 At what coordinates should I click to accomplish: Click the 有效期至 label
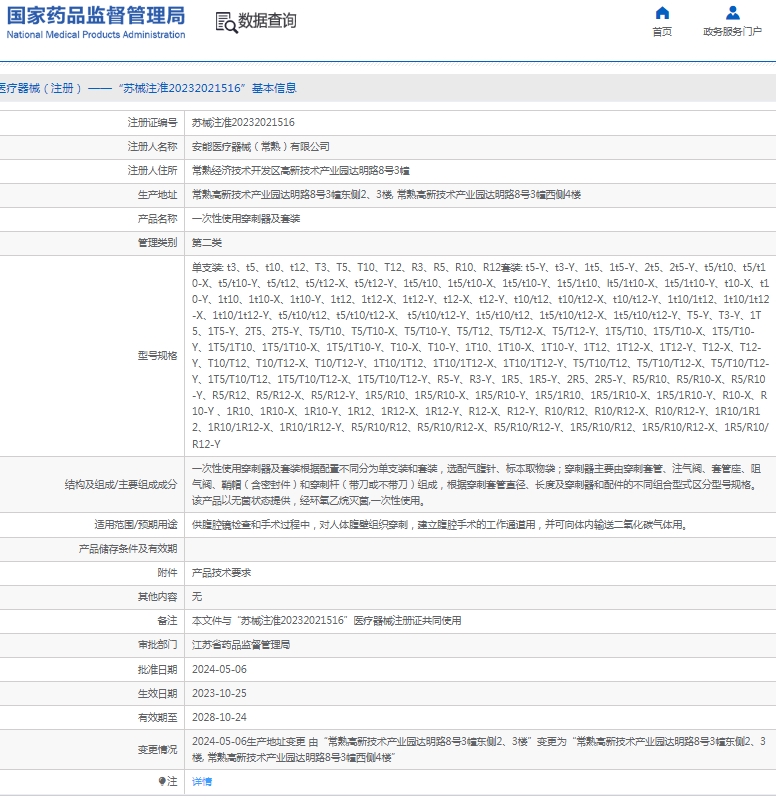click(x=157, y=717)
